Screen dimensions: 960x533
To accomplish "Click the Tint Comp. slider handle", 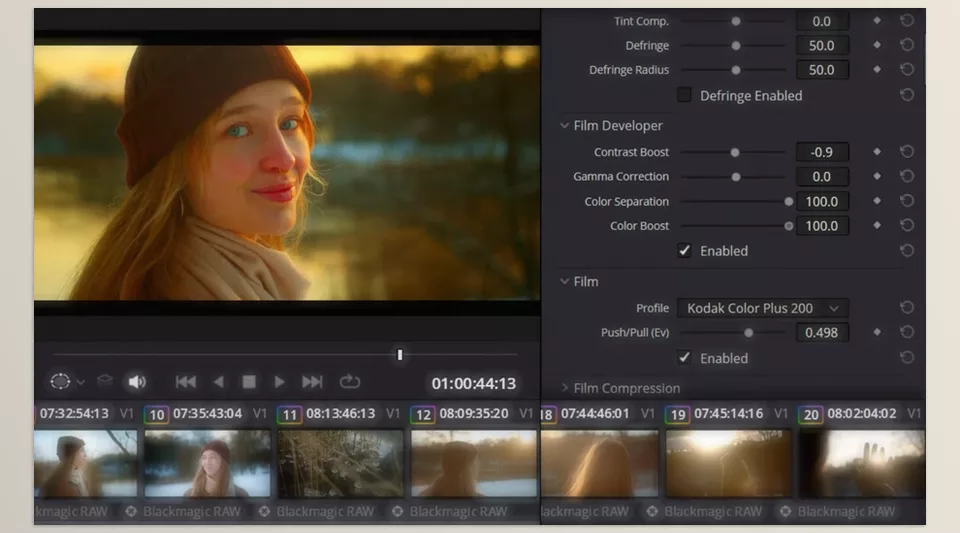I will (736, 21).
